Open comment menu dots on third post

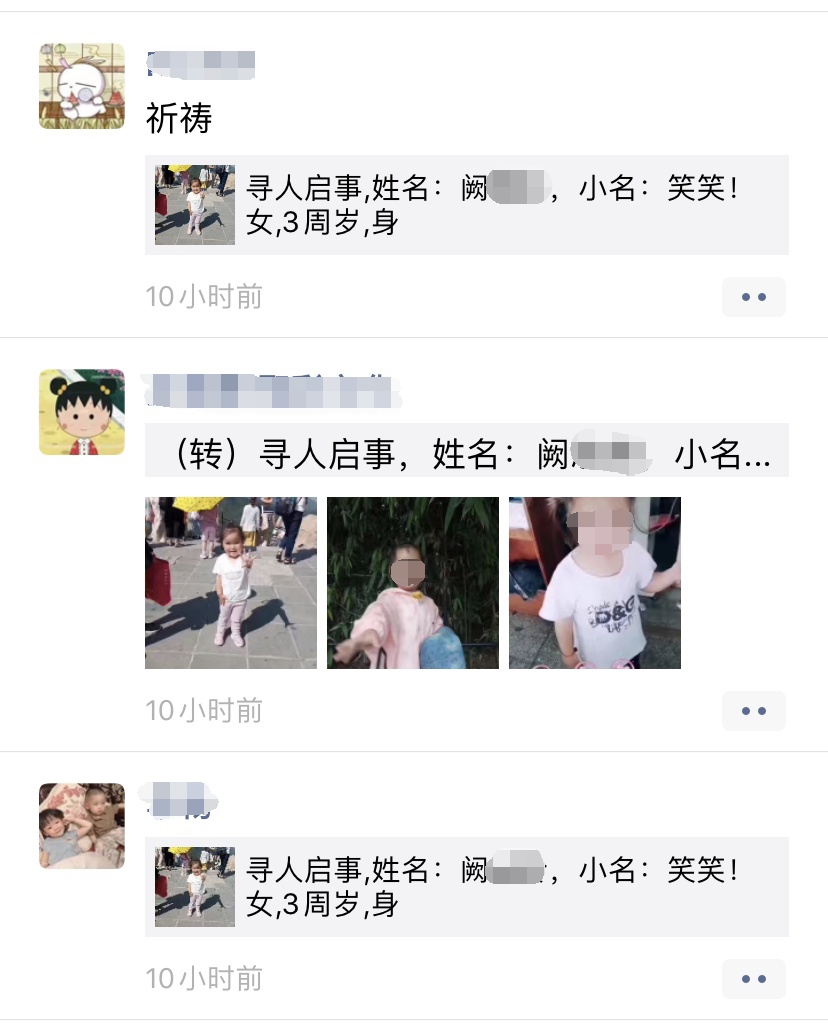point(754,978)
